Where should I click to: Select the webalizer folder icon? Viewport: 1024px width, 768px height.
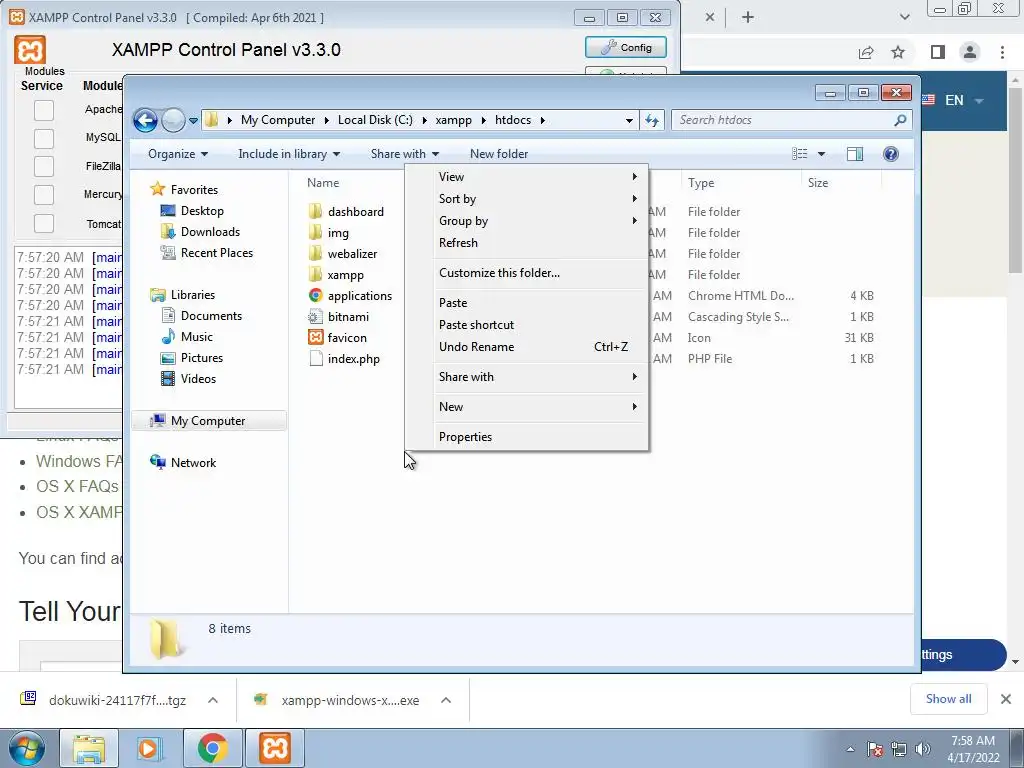point(315,253)
